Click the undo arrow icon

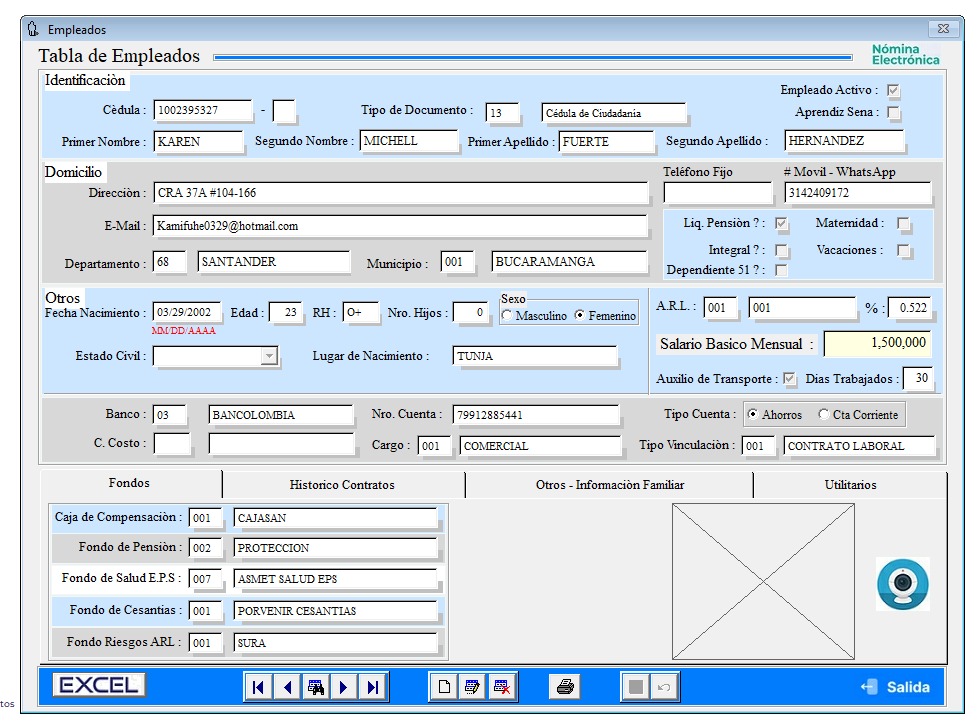[x=664, y=687]
